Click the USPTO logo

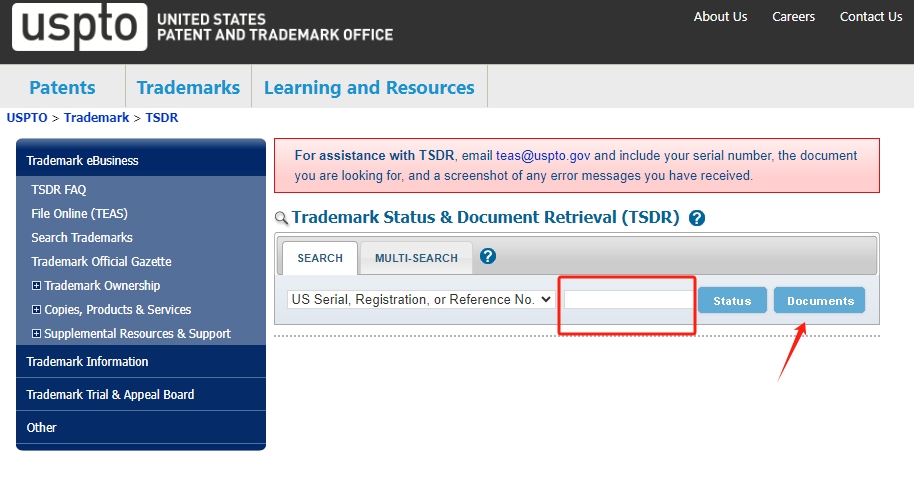(x=78, y=27)
